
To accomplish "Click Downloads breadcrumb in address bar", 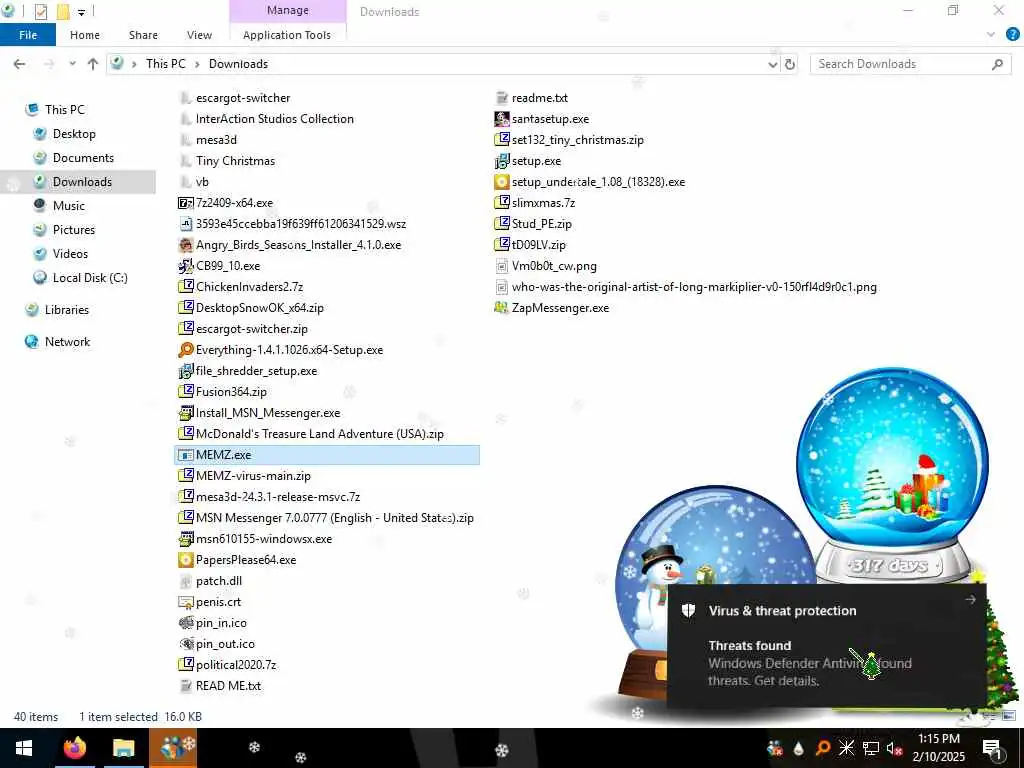I will [238, 64].
